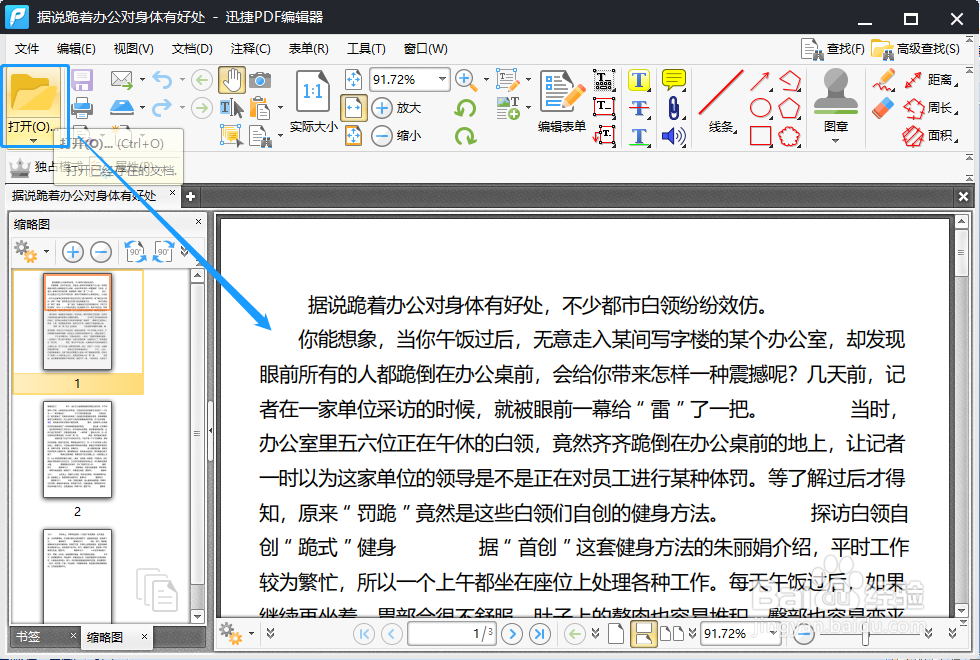Switch to the 书签 bookmarks tab
Image resolution: width=980 pixels, height=660 pixels.
[30, 636]
